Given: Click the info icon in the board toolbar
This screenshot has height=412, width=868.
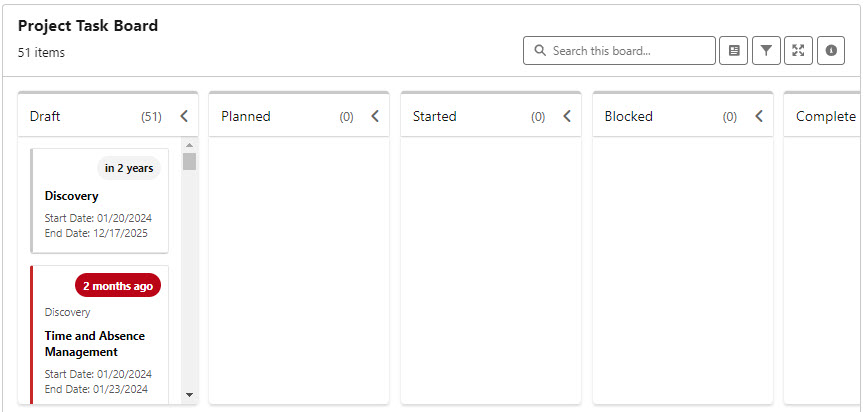Looking at the screenshot, I should 831,51.
